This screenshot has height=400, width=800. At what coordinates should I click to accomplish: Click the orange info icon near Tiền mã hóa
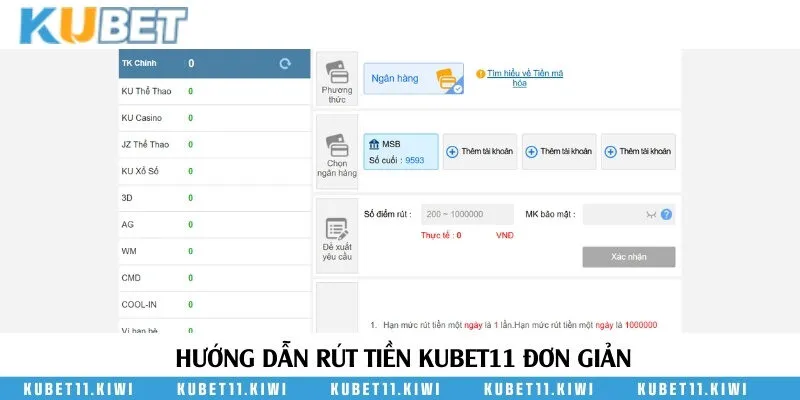click(x=480, y=74)
